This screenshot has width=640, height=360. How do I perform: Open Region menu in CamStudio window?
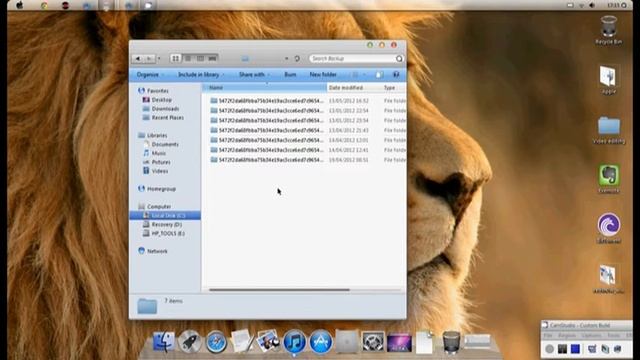(x=567, y=336)
